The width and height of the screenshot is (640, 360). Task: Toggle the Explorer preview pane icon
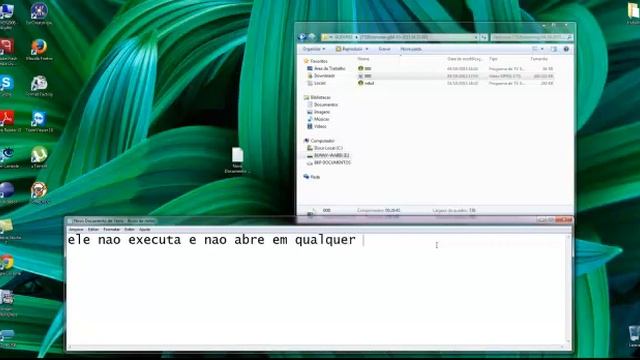click(x=554, y=49)
